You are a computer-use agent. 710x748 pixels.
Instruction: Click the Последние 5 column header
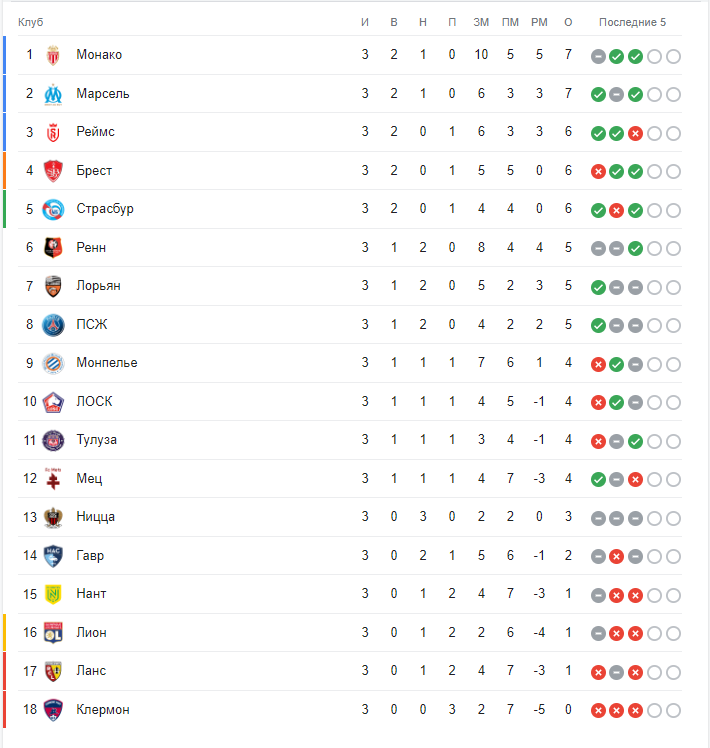[632, 22]
